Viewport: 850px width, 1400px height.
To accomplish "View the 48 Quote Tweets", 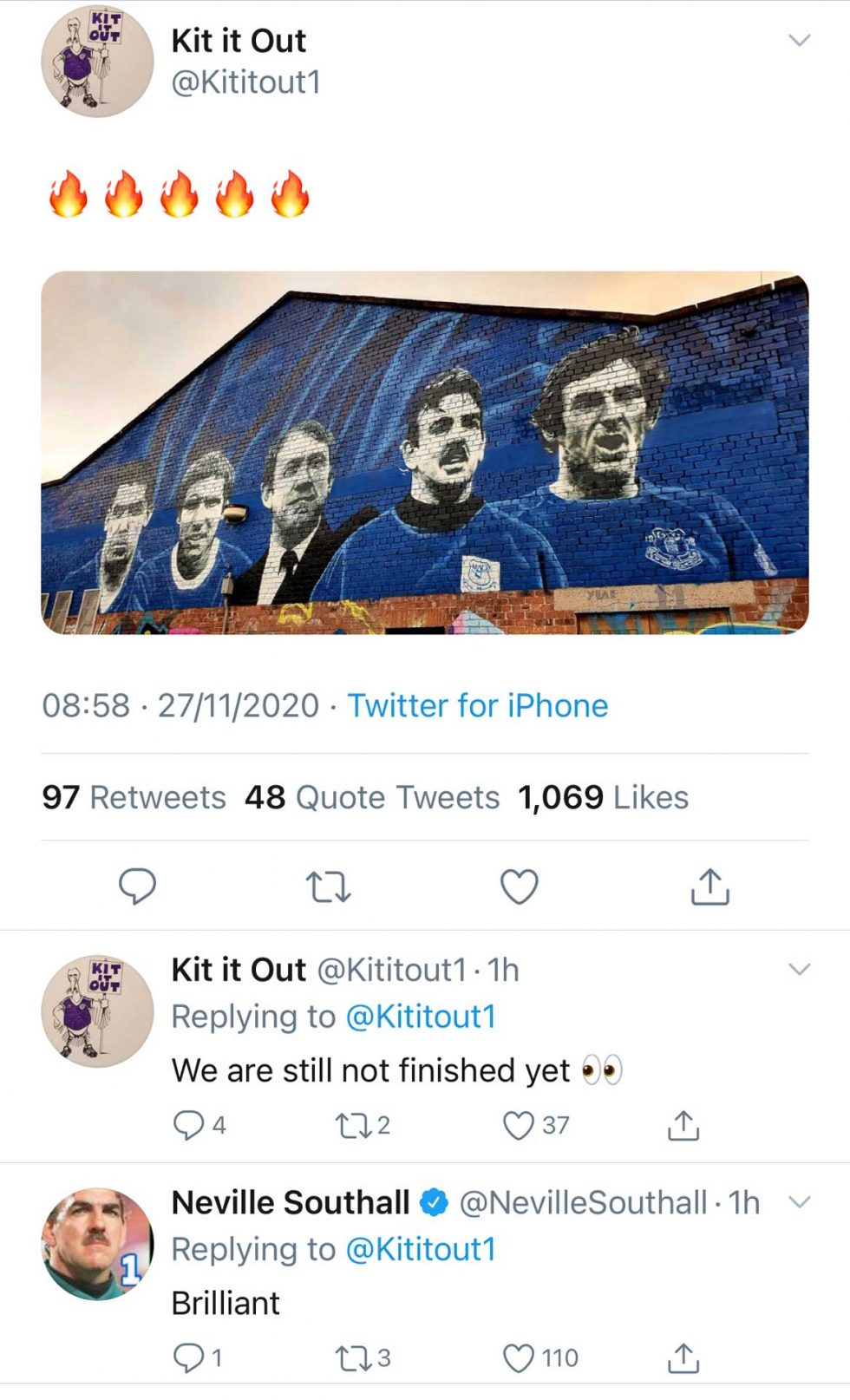I will tap(373, 796).
